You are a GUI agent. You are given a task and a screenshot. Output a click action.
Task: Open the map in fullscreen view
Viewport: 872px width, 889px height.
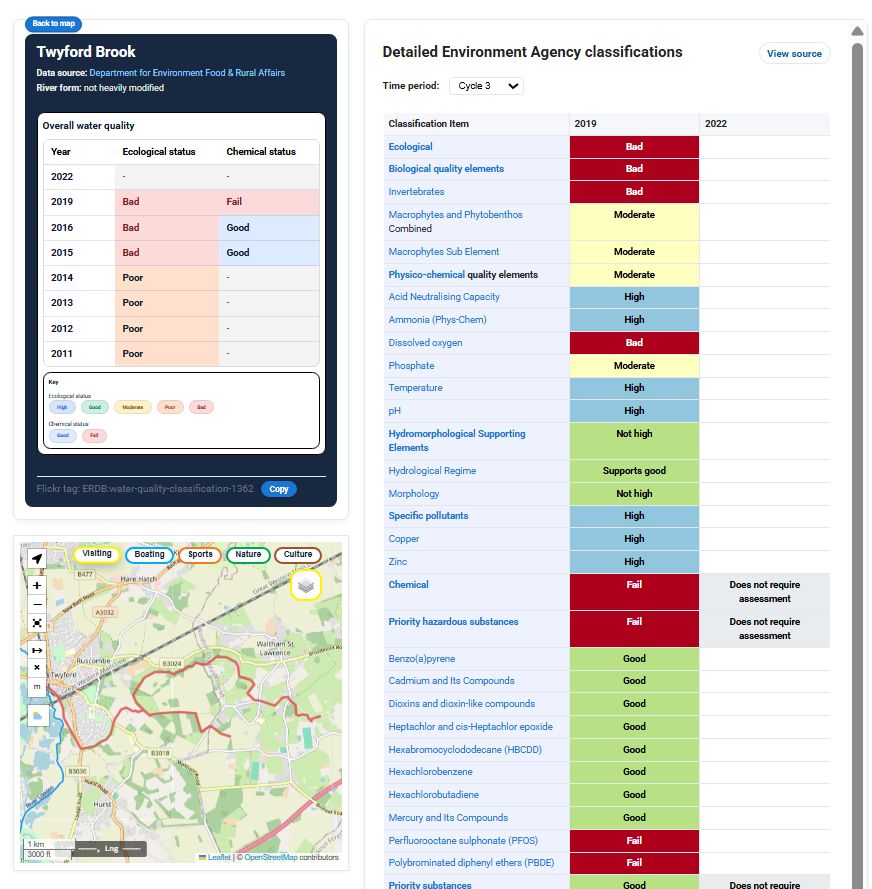click(x=37, y=623)
